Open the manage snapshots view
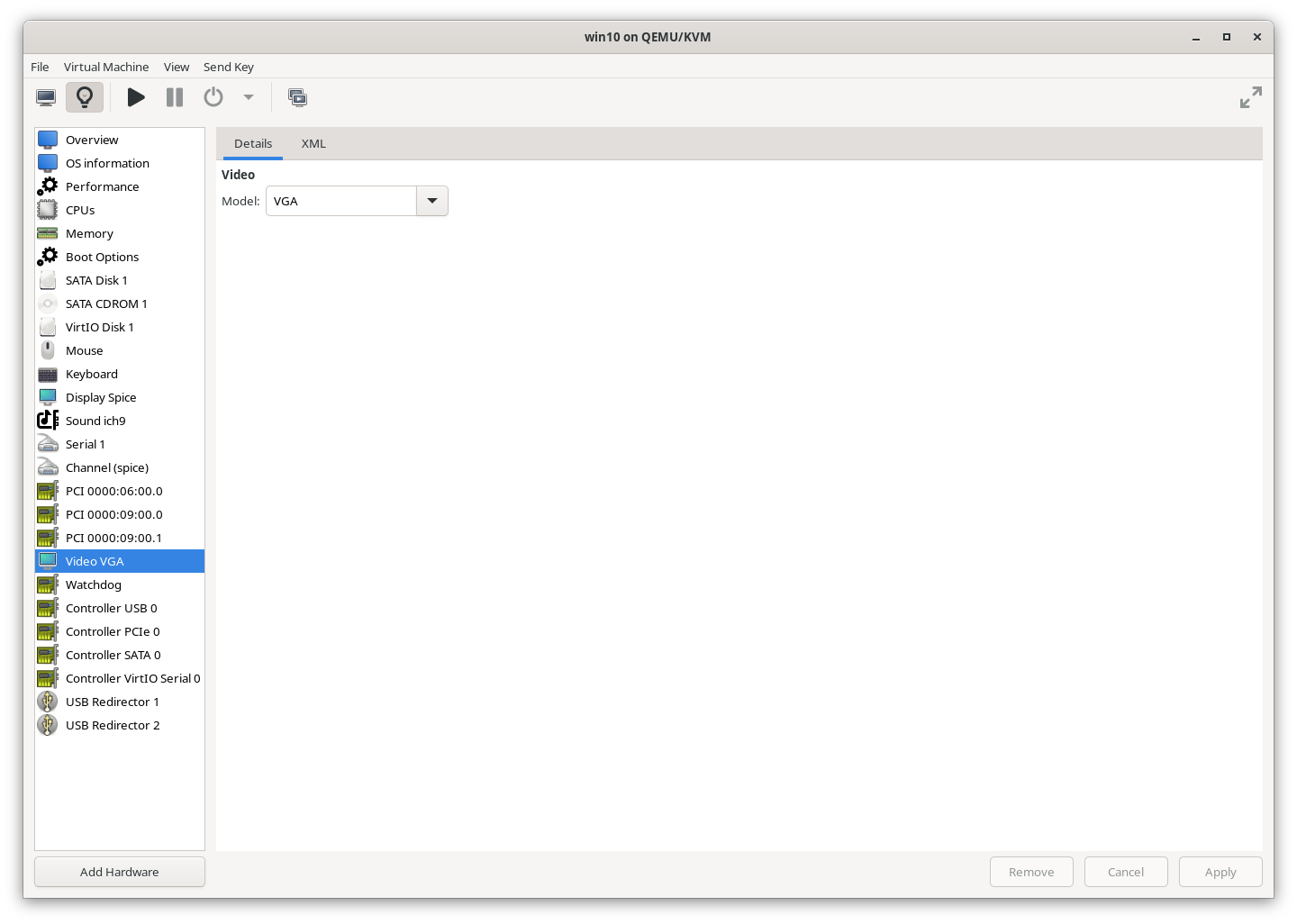 [x=298, y=97]
